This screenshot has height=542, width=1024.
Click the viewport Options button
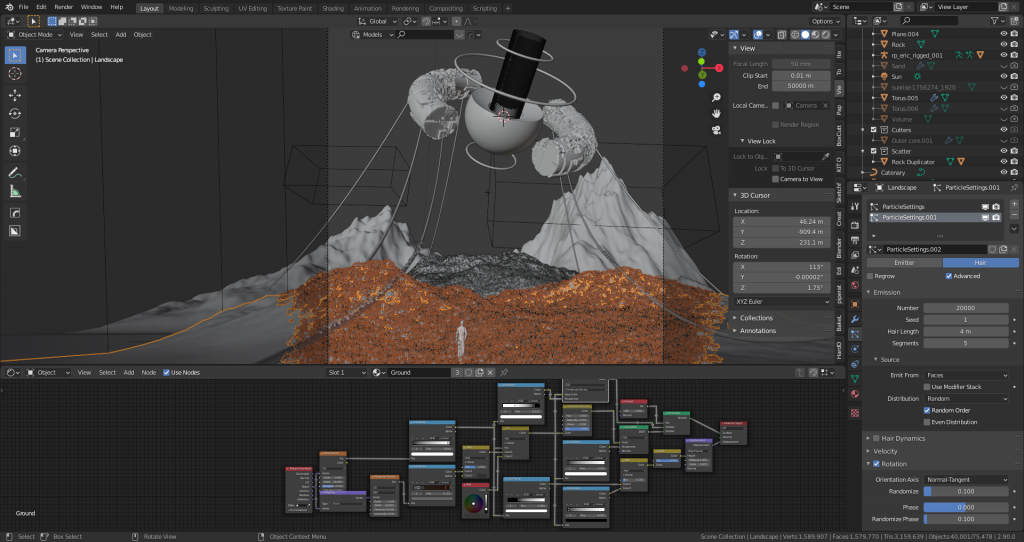coord(825,21)
